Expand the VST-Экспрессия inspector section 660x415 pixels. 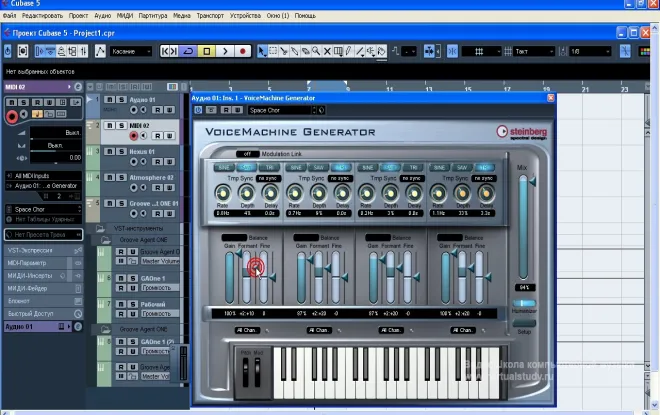click(43, 250)
